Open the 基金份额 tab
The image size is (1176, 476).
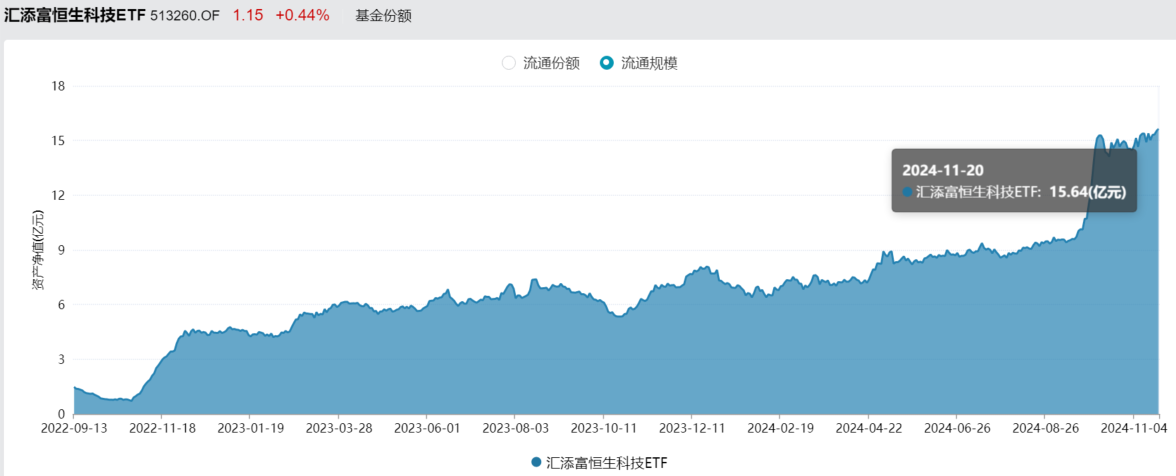tap(383, 16)
